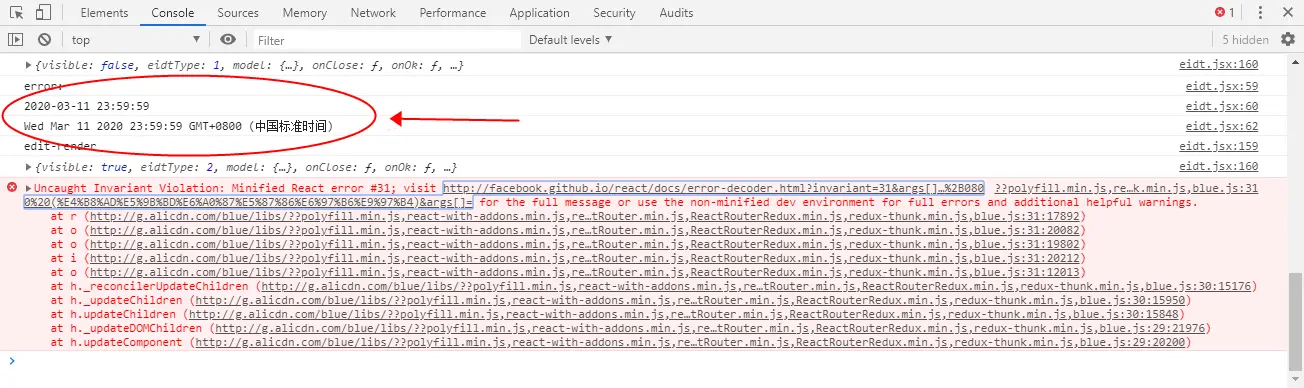Open the Memory tab
Screen dimensions: 1304x388
[x=304, y=13]
